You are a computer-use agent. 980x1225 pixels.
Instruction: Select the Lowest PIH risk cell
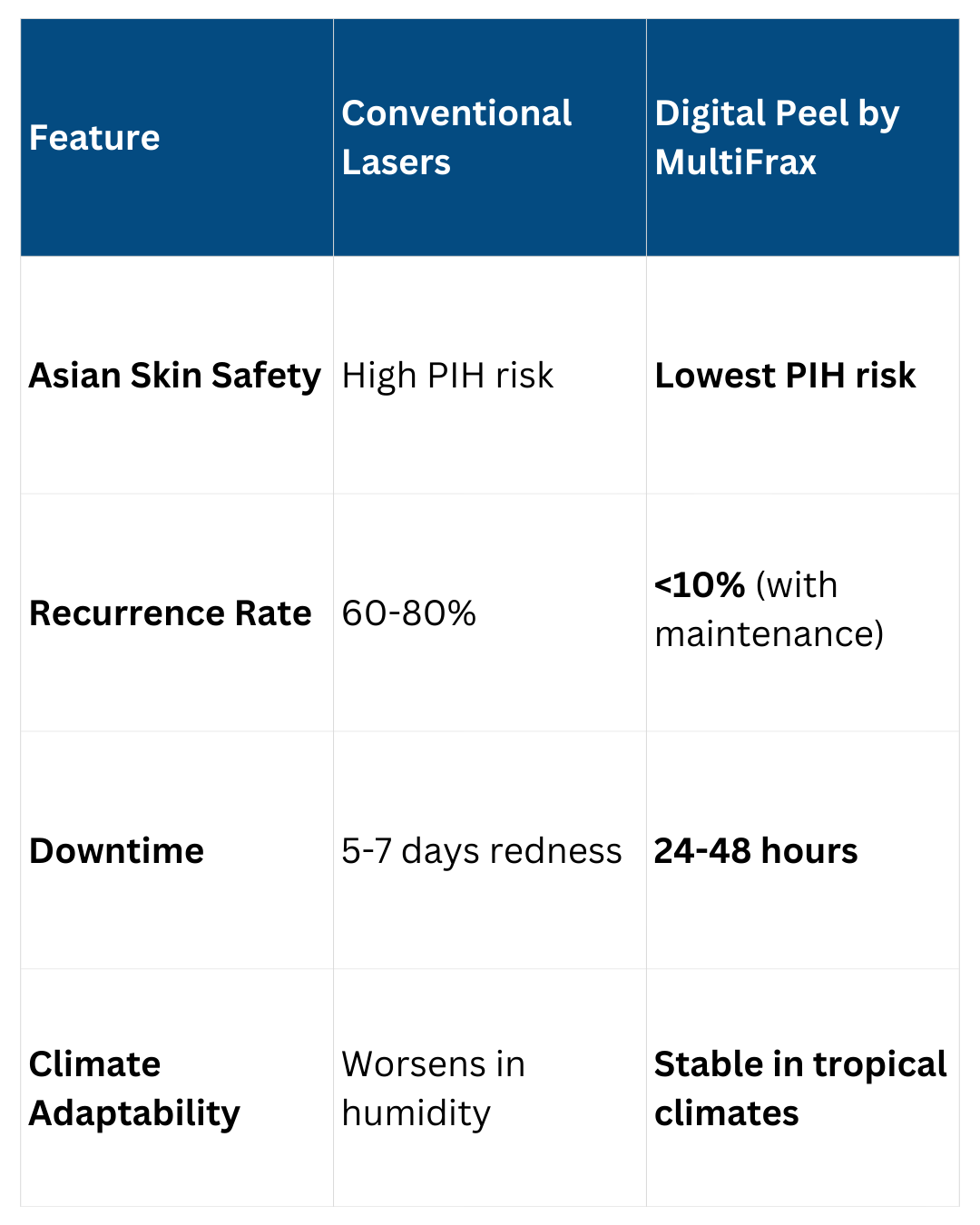tap(785, 376)
